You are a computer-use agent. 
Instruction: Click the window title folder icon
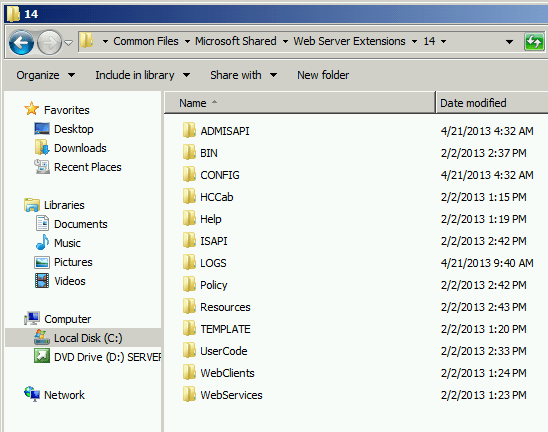pos(14,14)
